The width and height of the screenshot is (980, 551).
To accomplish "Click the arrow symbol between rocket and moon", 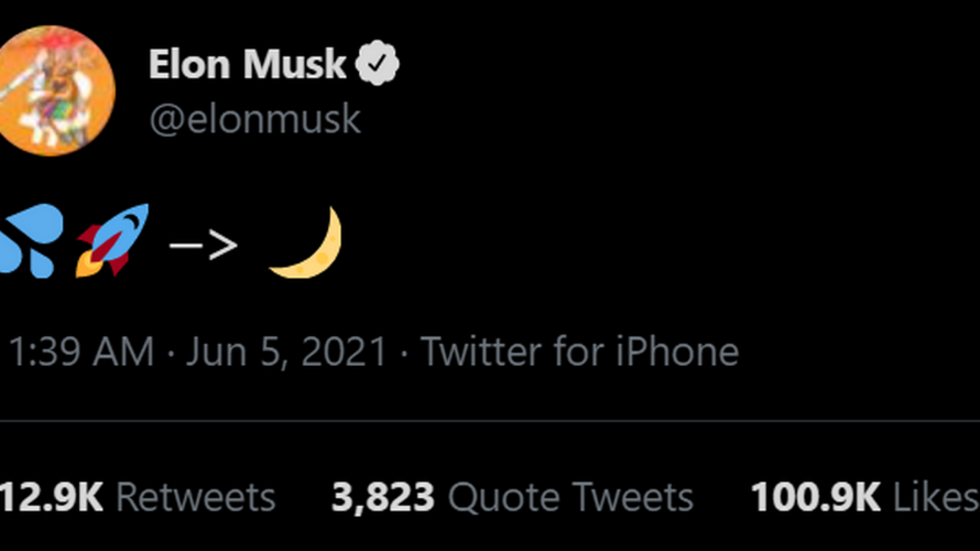I will [x=203, y=243].
